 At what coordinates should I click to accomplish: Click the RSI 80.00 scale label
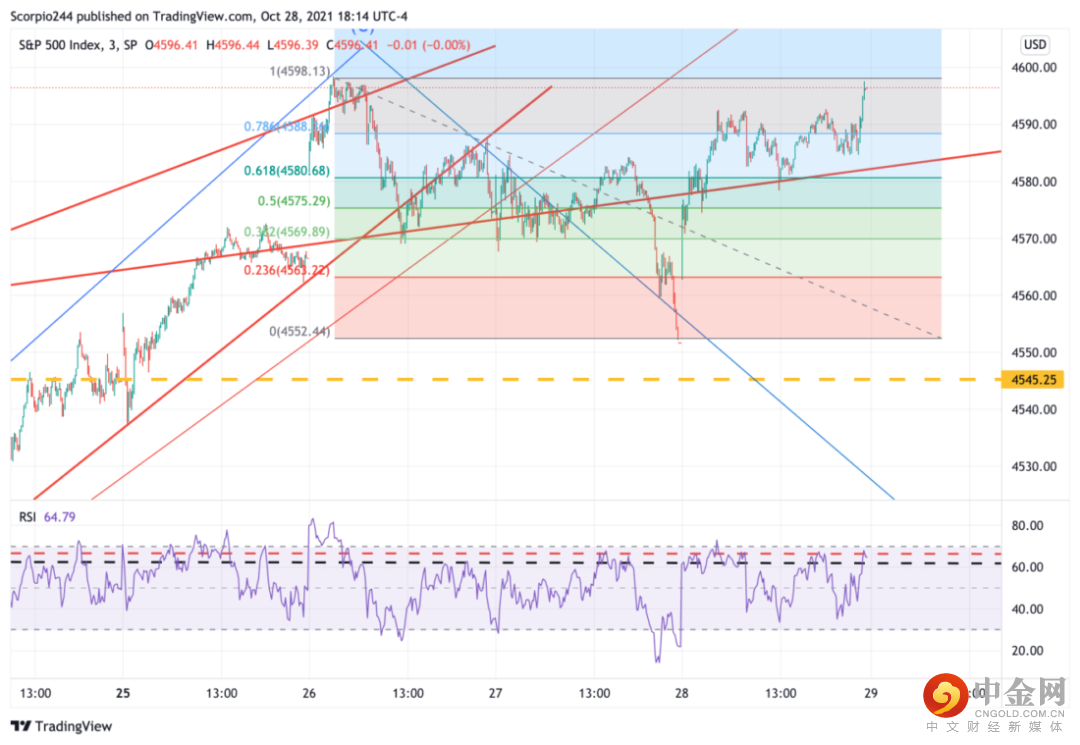click(1027, 526)
